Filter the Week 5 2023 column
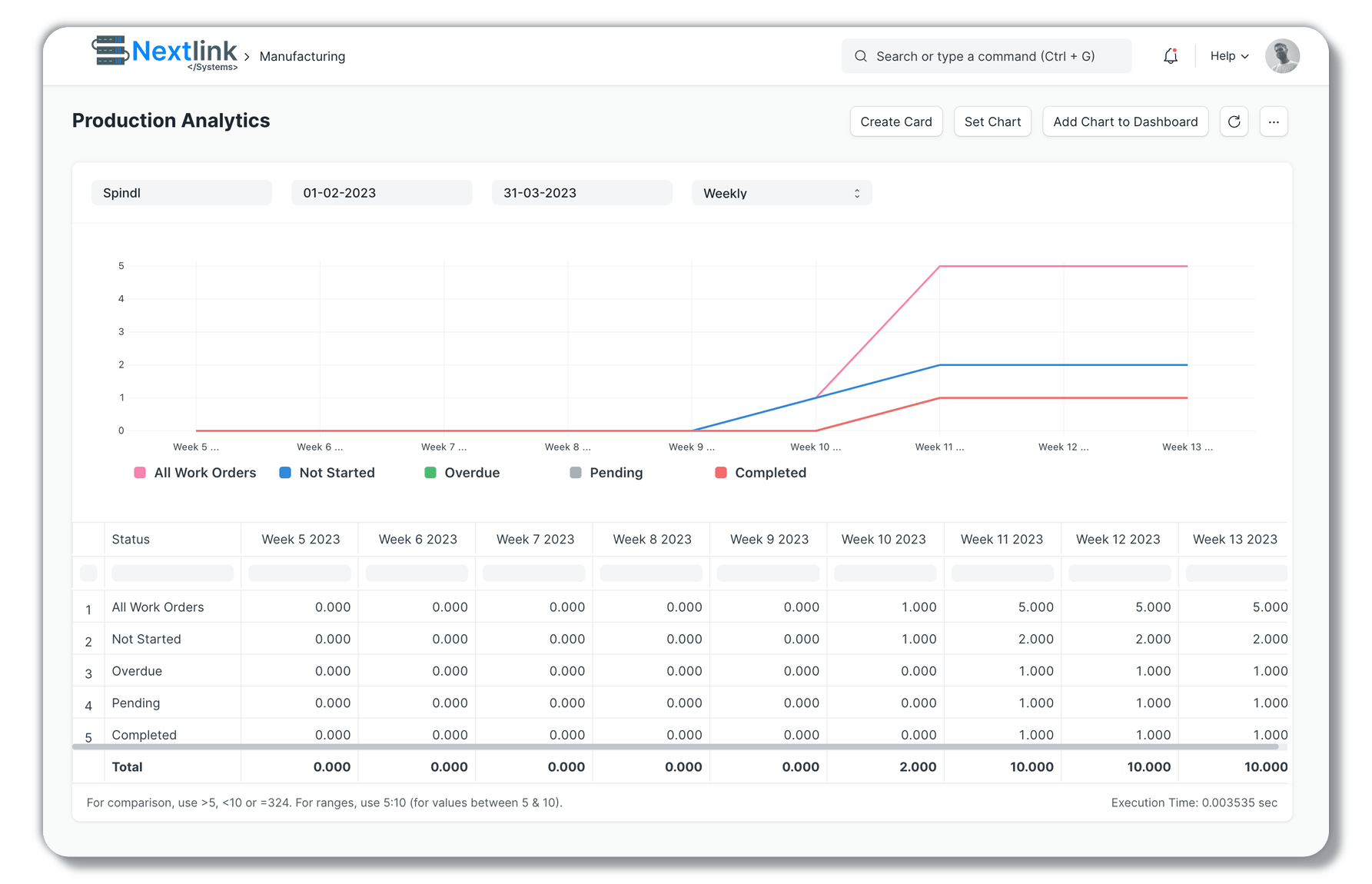 (x=300, y=573)
